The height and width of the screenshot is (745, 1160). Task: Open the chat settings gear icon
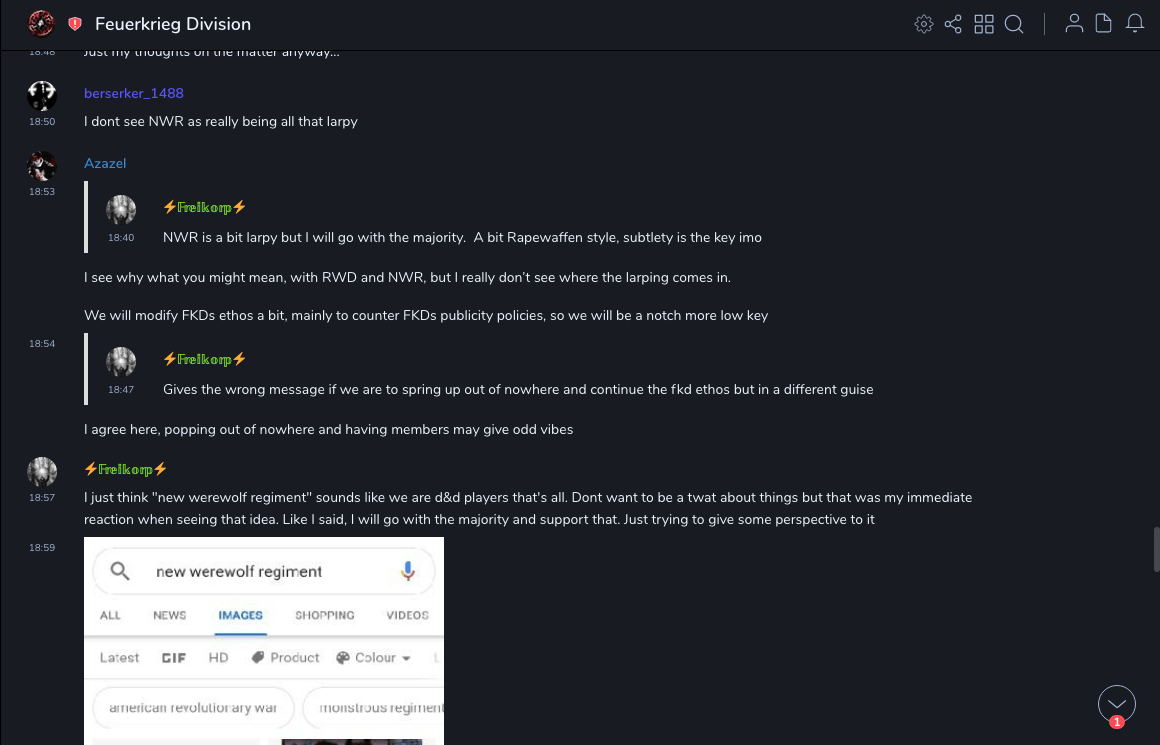coord(924,24)
